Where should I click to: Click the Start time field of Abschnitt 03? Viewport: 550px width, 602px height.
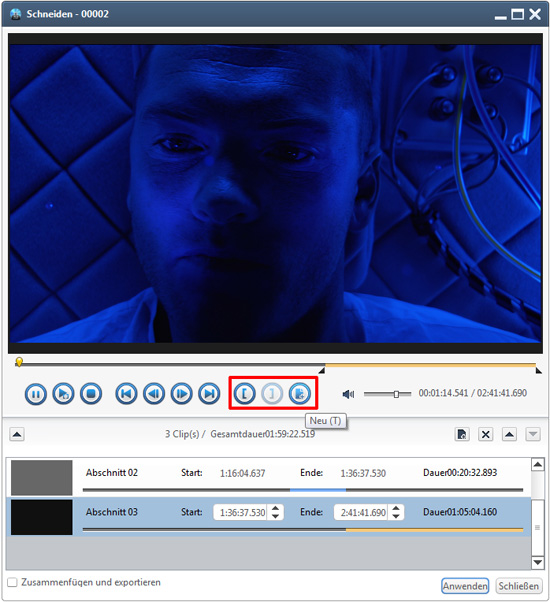coord(241,513)
